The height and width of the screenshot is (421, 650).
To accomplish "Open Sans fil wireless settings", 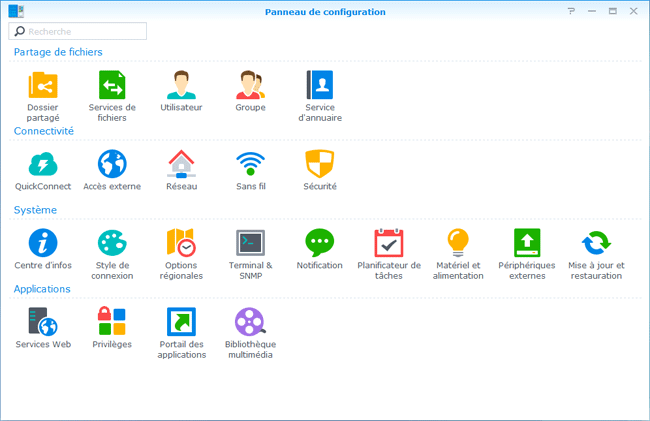I will click(250, 163).
